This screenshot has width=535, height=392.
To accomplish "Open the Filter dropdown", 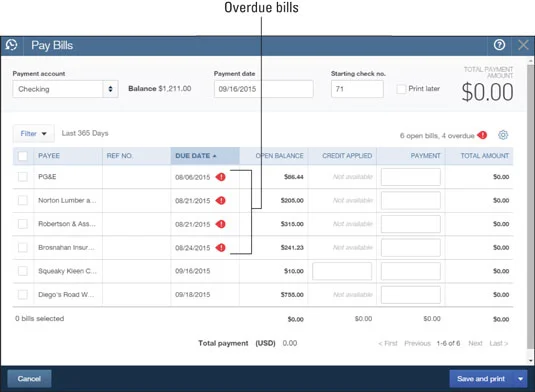I will (x=33, y=133).
